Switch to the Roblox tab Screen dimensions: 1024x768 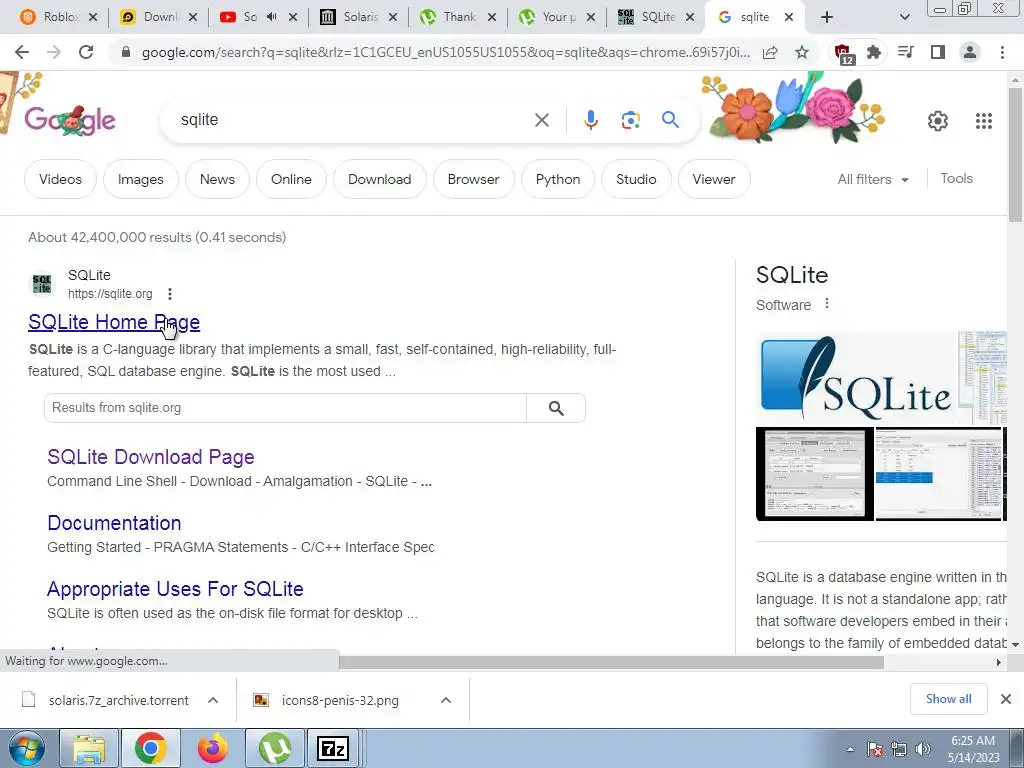59,17
